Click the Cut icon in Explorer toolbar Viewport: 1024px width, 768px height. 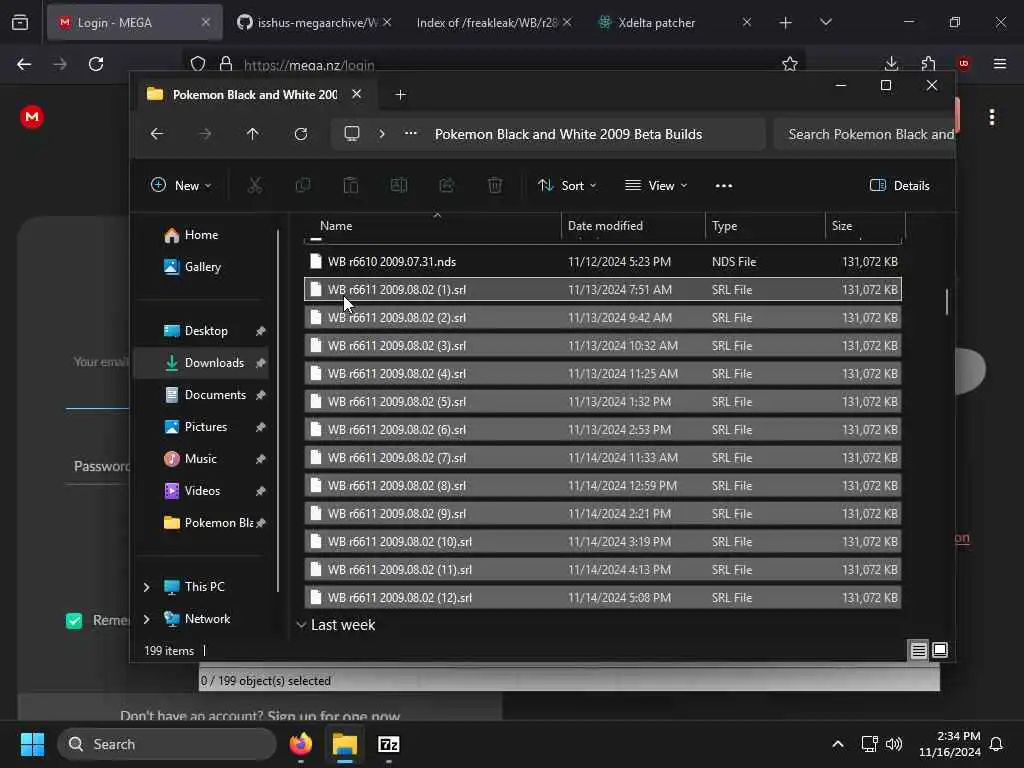coord(255,185)
